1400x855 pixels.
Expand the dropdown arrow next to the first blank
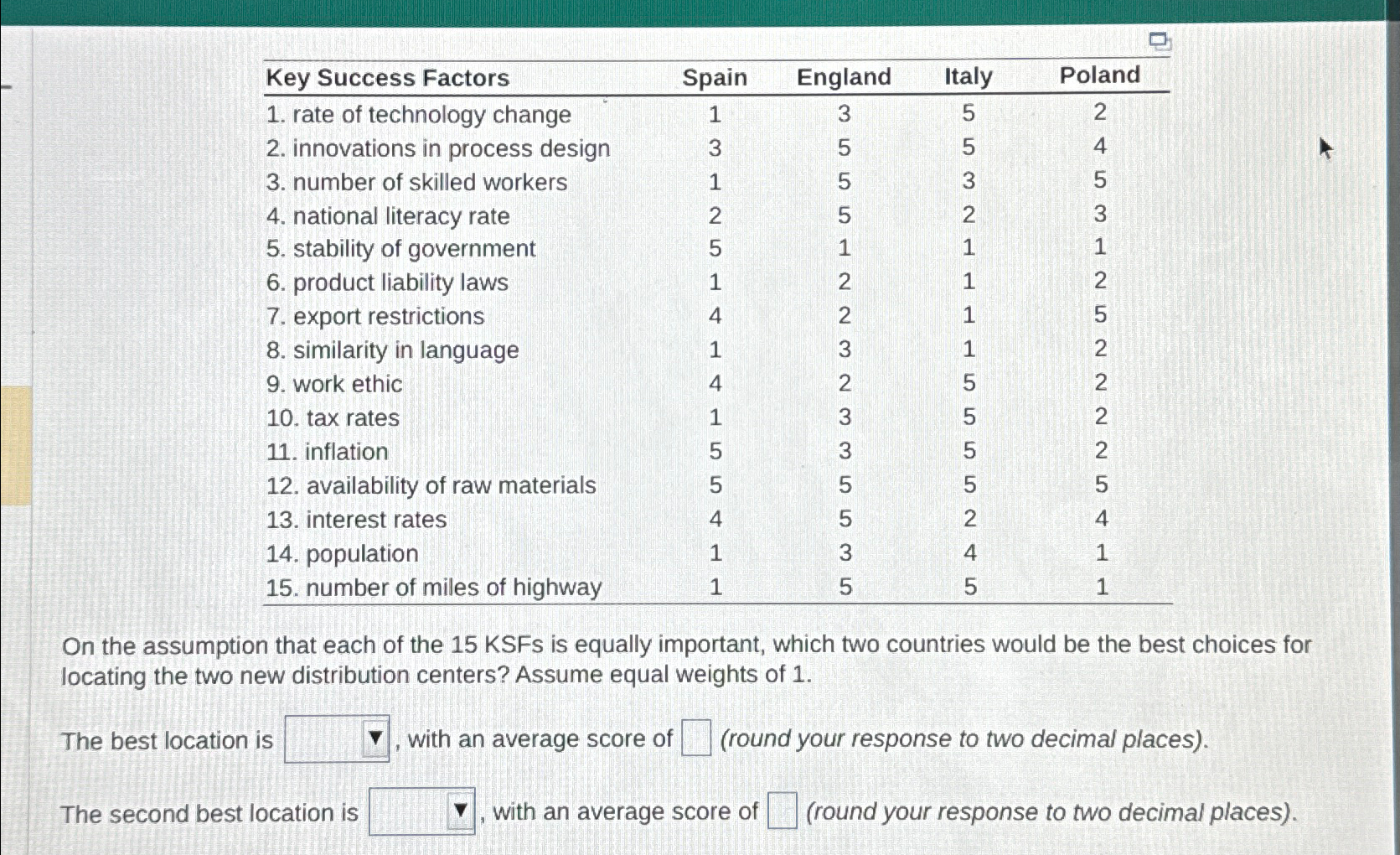tap(375, 739)
